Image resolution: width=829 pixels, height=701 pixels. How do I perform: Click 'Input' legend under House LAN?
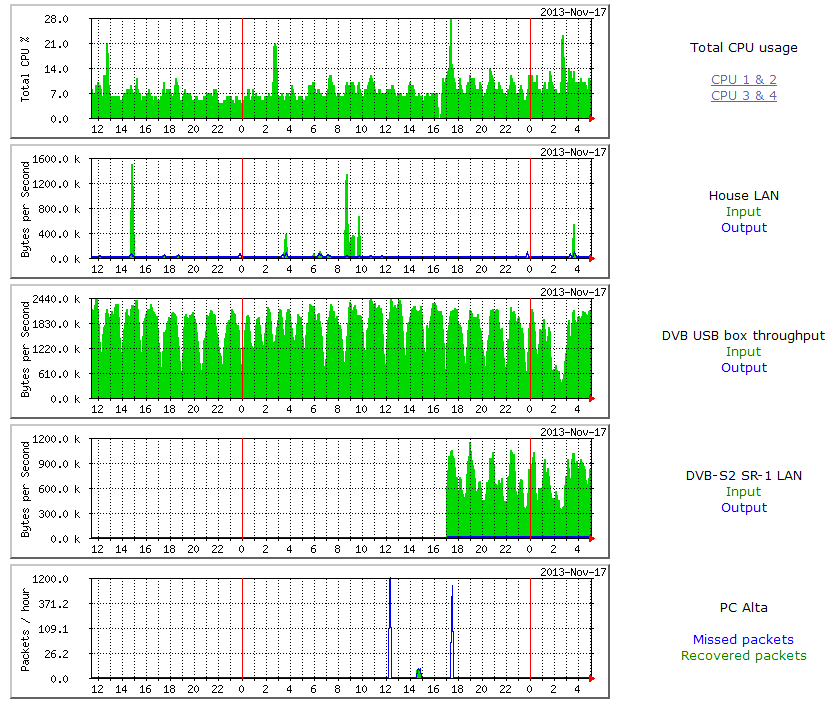pyautogui.click(x=743, y=211)
